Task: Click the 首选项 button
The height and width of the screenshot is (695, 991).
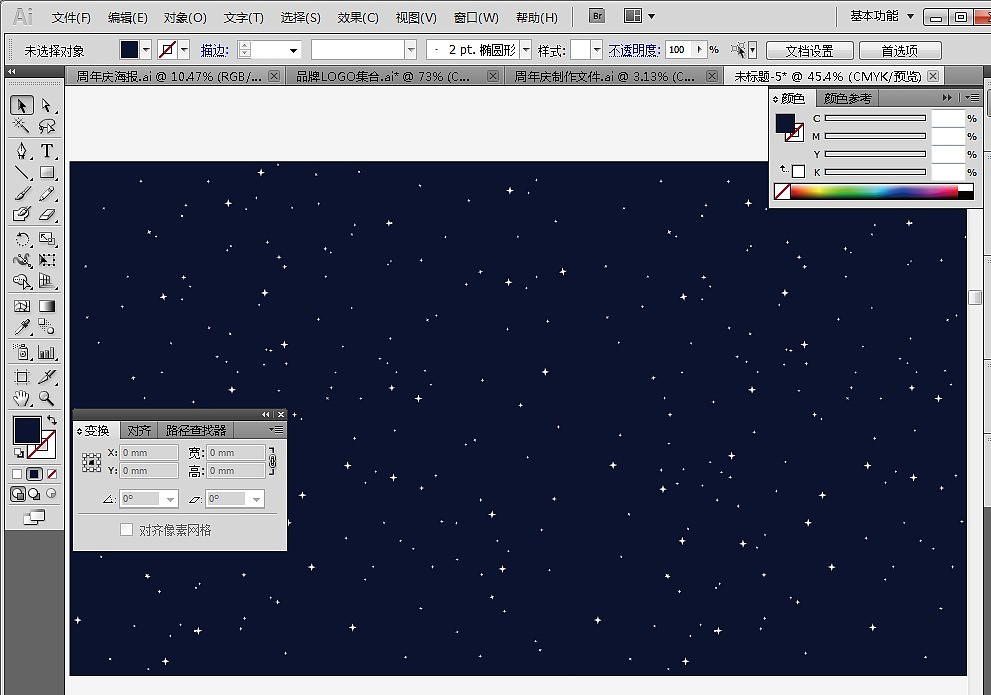Action: tap(900, 51)
